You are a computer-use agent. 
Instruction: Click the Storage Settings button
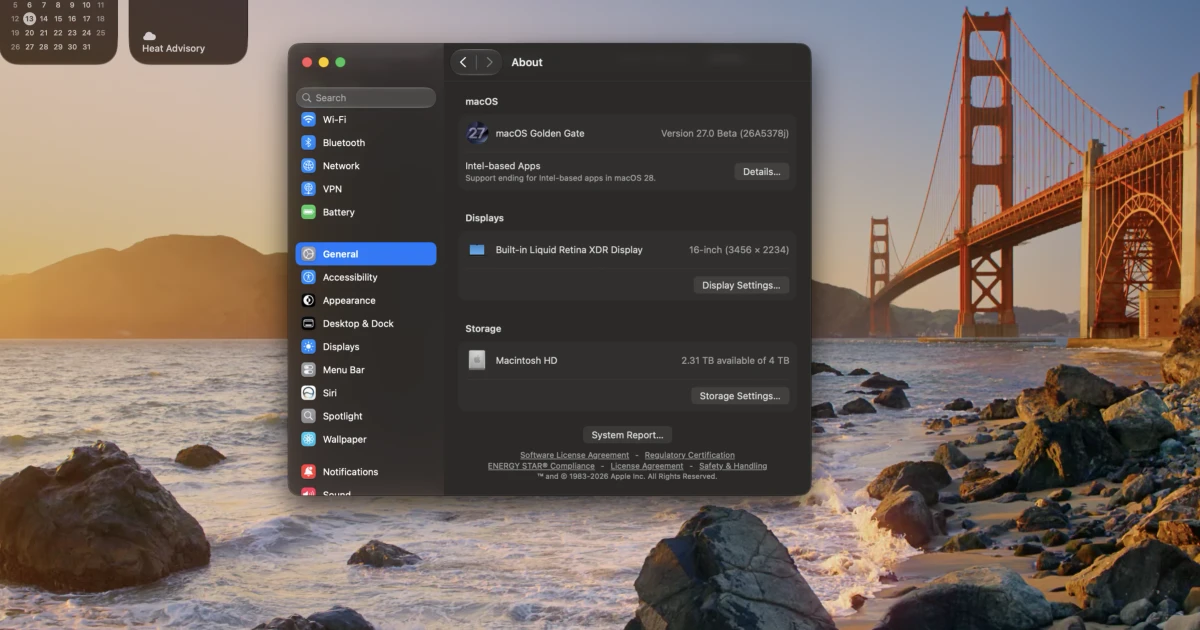tap(740, 396)
